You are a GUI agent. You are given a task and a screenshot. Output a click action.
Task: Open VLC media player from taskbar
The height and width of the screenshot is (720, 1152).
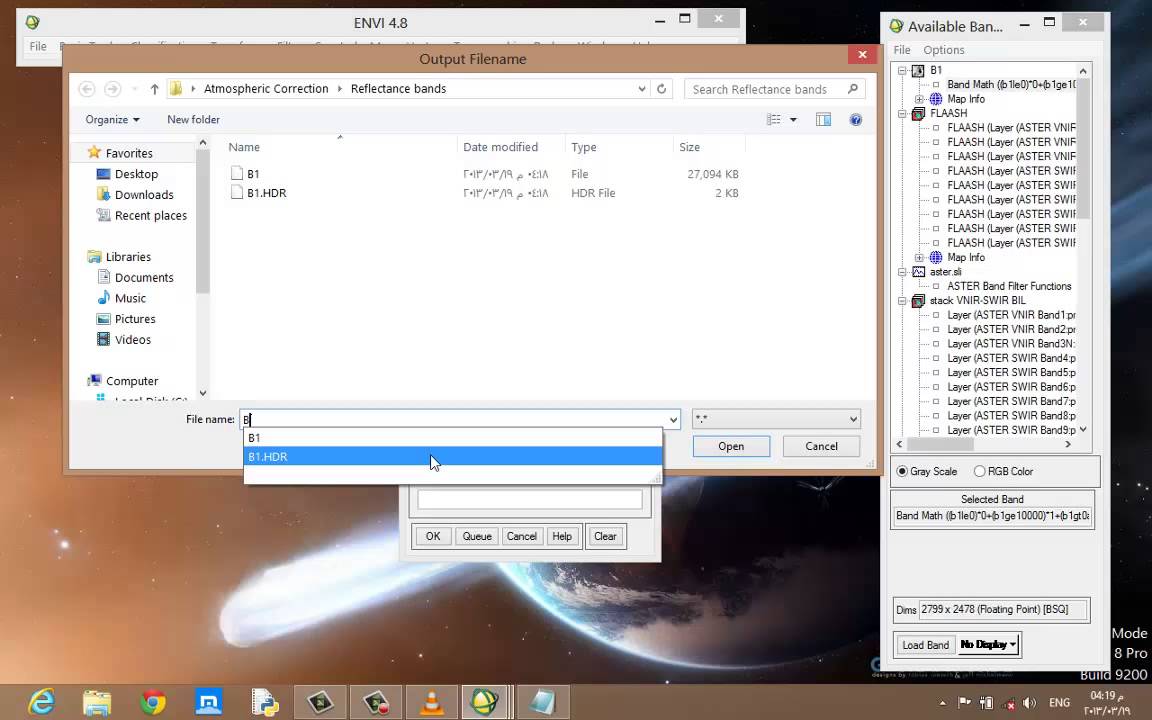(x=431, y=702)
